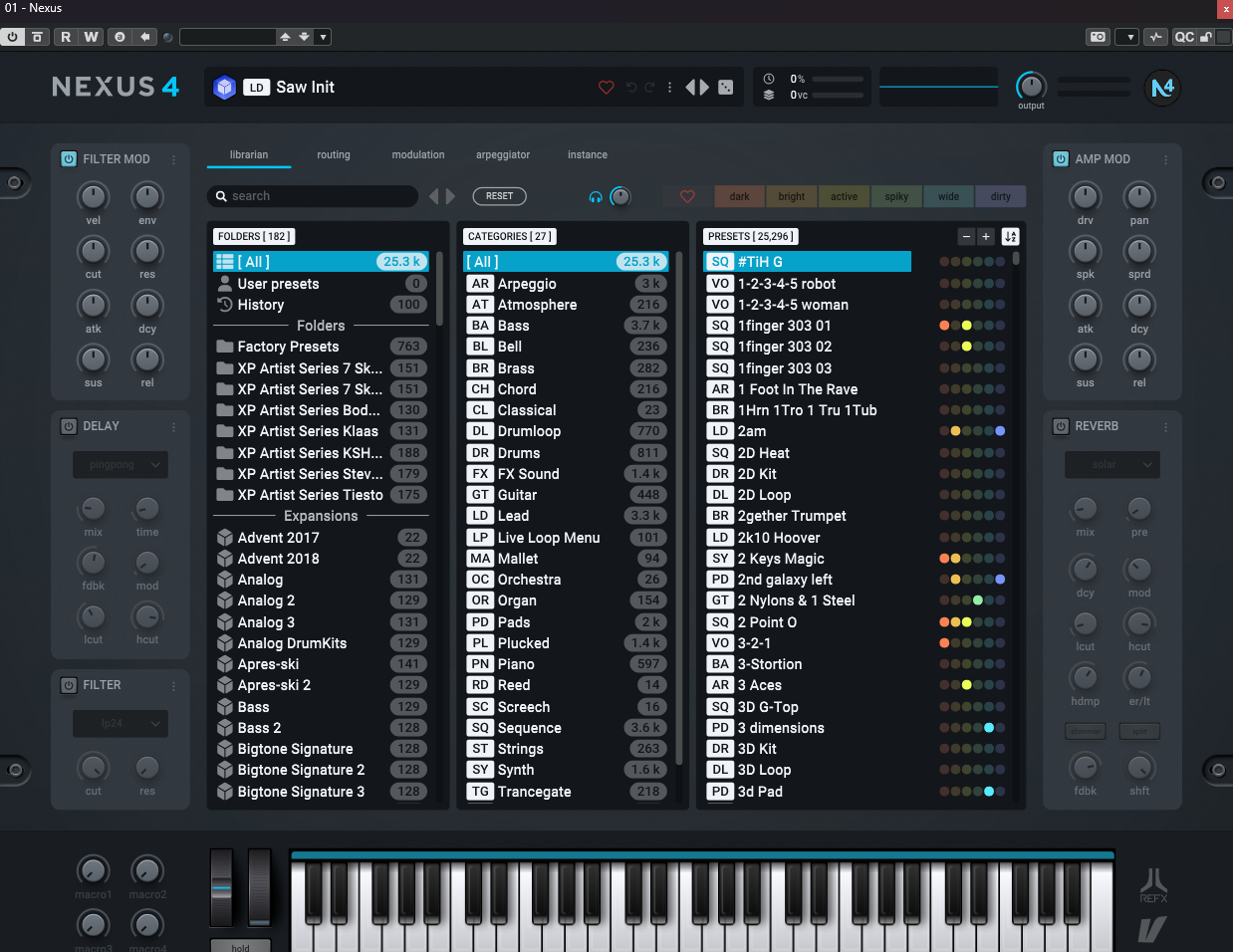This screenshot has height=952, width=1233.
Task: Pick a random preset with dice icon
Action: tap(726, 88)
